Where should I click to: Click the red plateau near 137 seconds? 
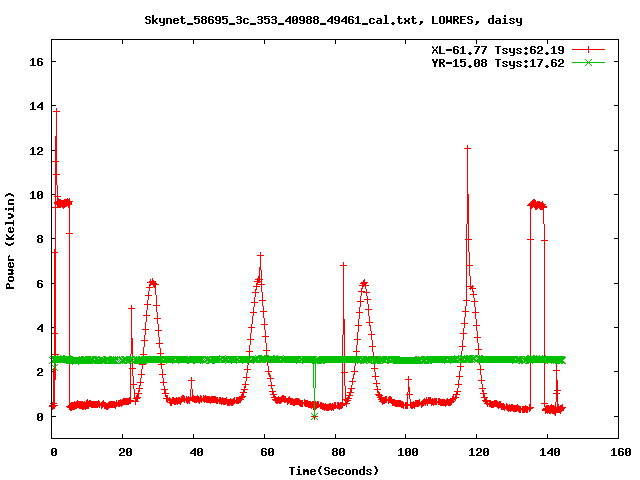[x=537, y=205]
